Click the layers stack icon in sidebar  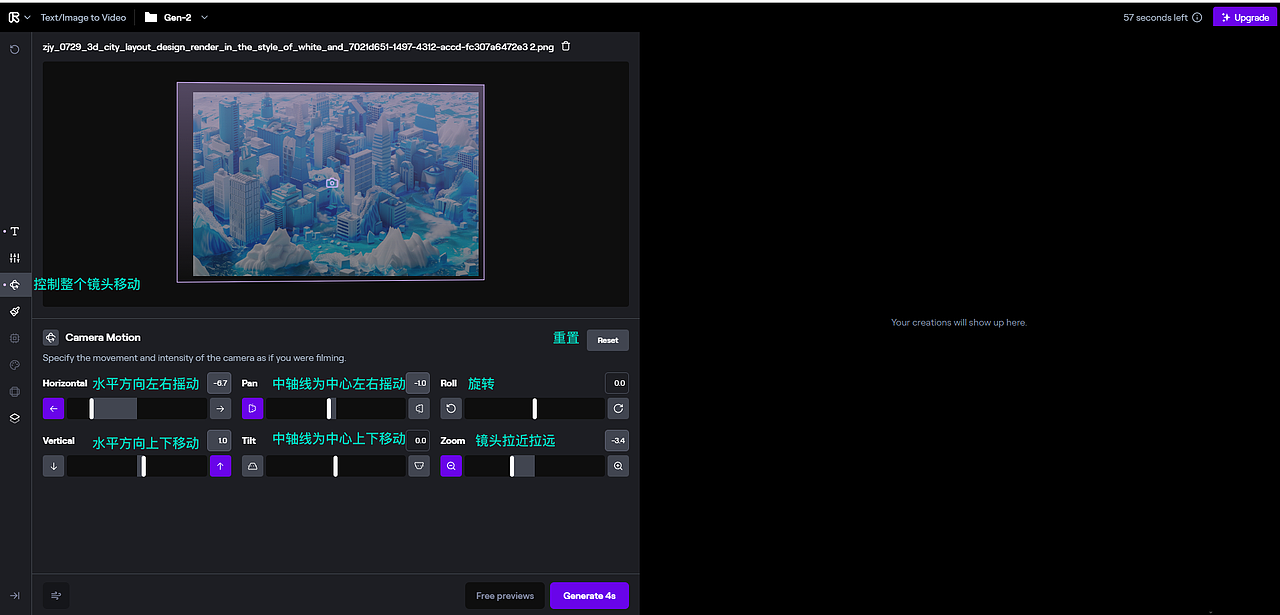pos(15,418)
